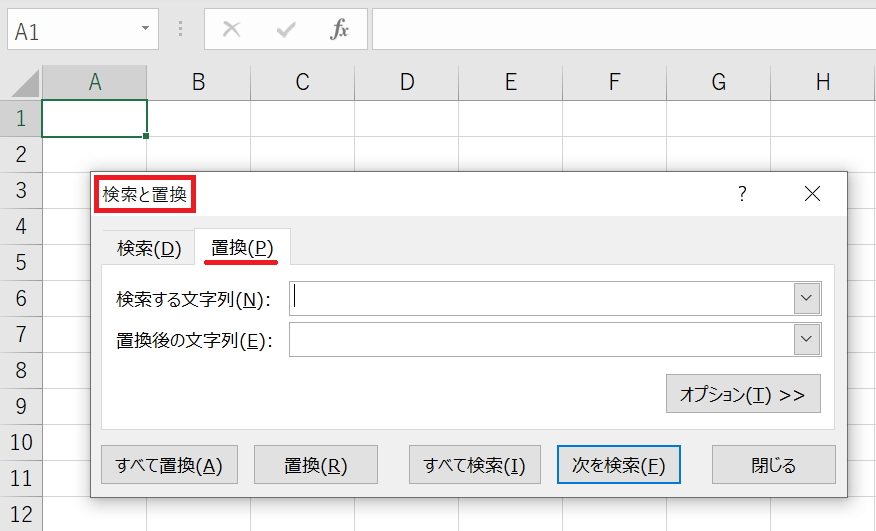
Task: Click the 閉じる button
Action: pyautogui.click(x=773, y=465)
